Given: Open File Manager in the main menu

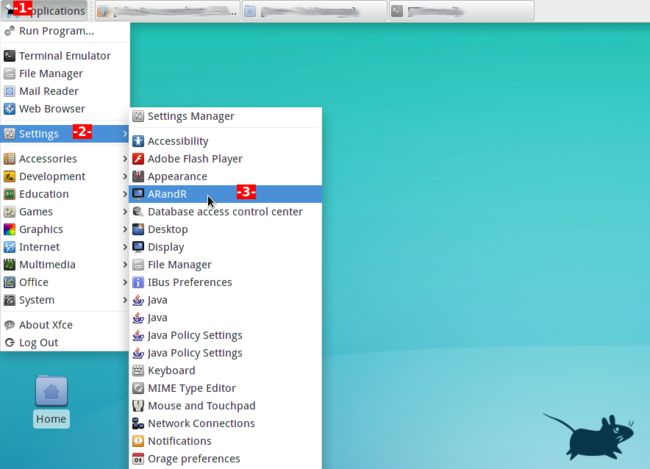Looking at the screenshot, I should [x=64, y=73].
